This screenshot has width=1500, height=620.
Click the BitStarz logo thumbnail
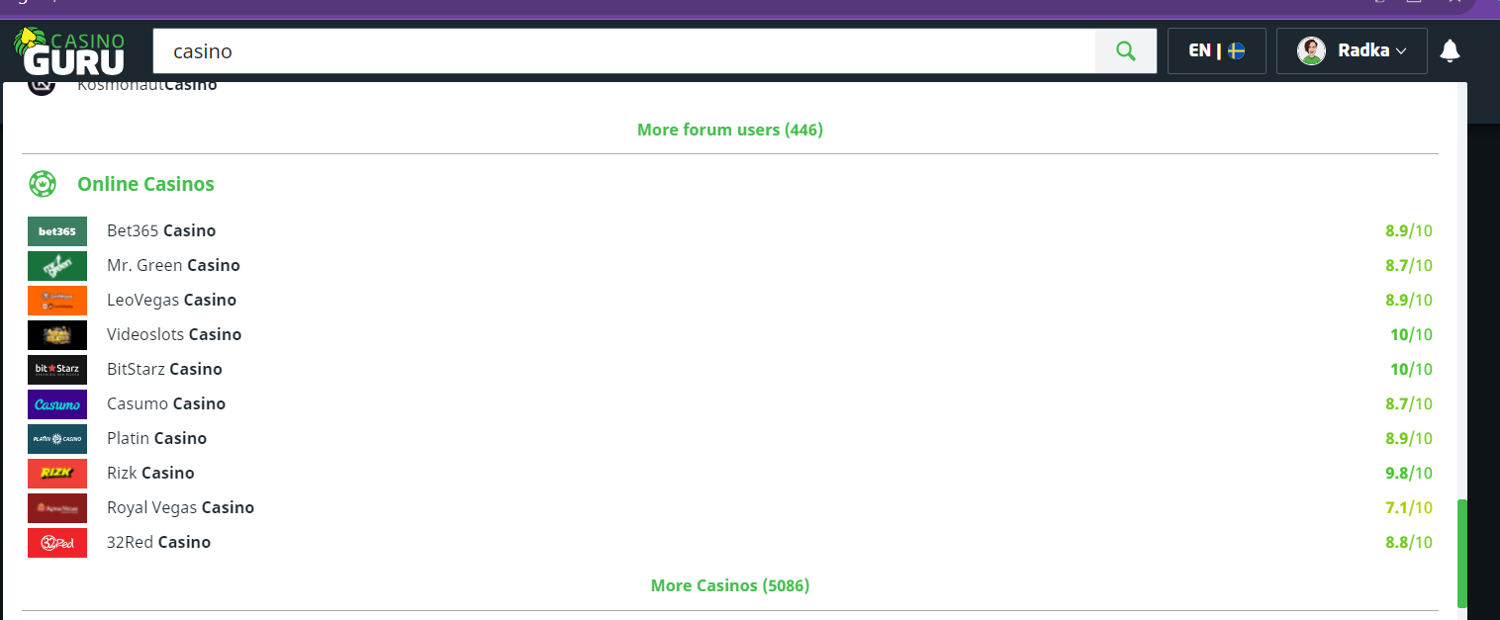click(57, 369)
